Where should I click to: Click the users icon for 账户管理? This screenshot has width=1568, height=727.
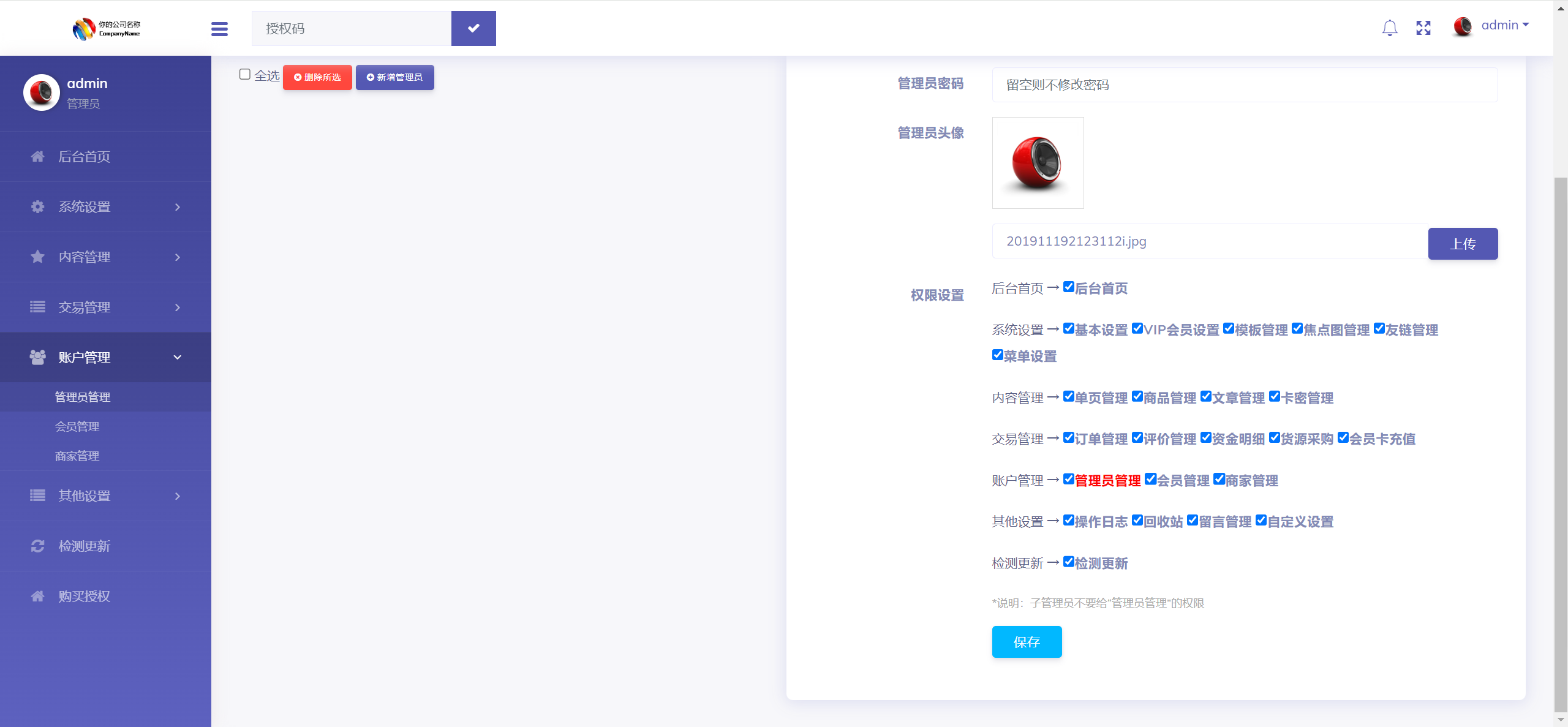click(x=37, y=358)
